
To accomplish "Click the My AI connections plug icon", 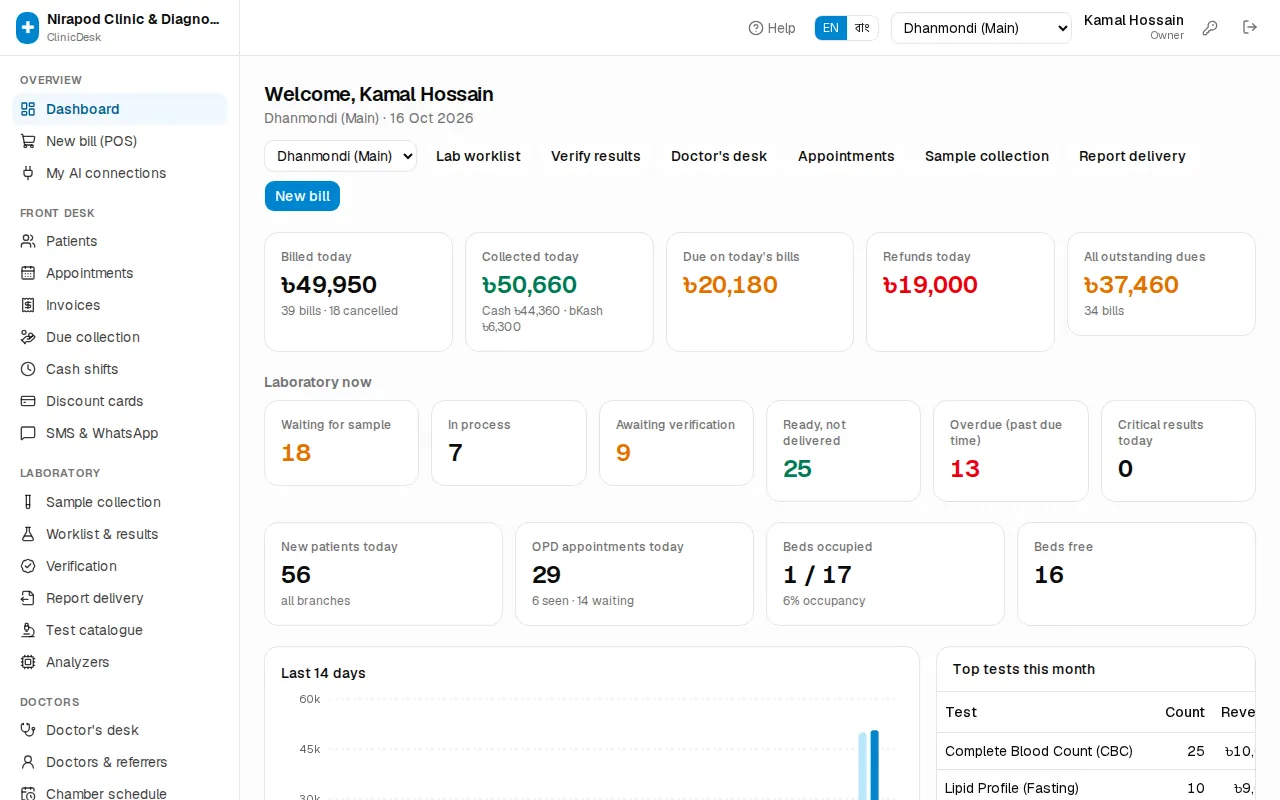I will (x=28, y=173).
